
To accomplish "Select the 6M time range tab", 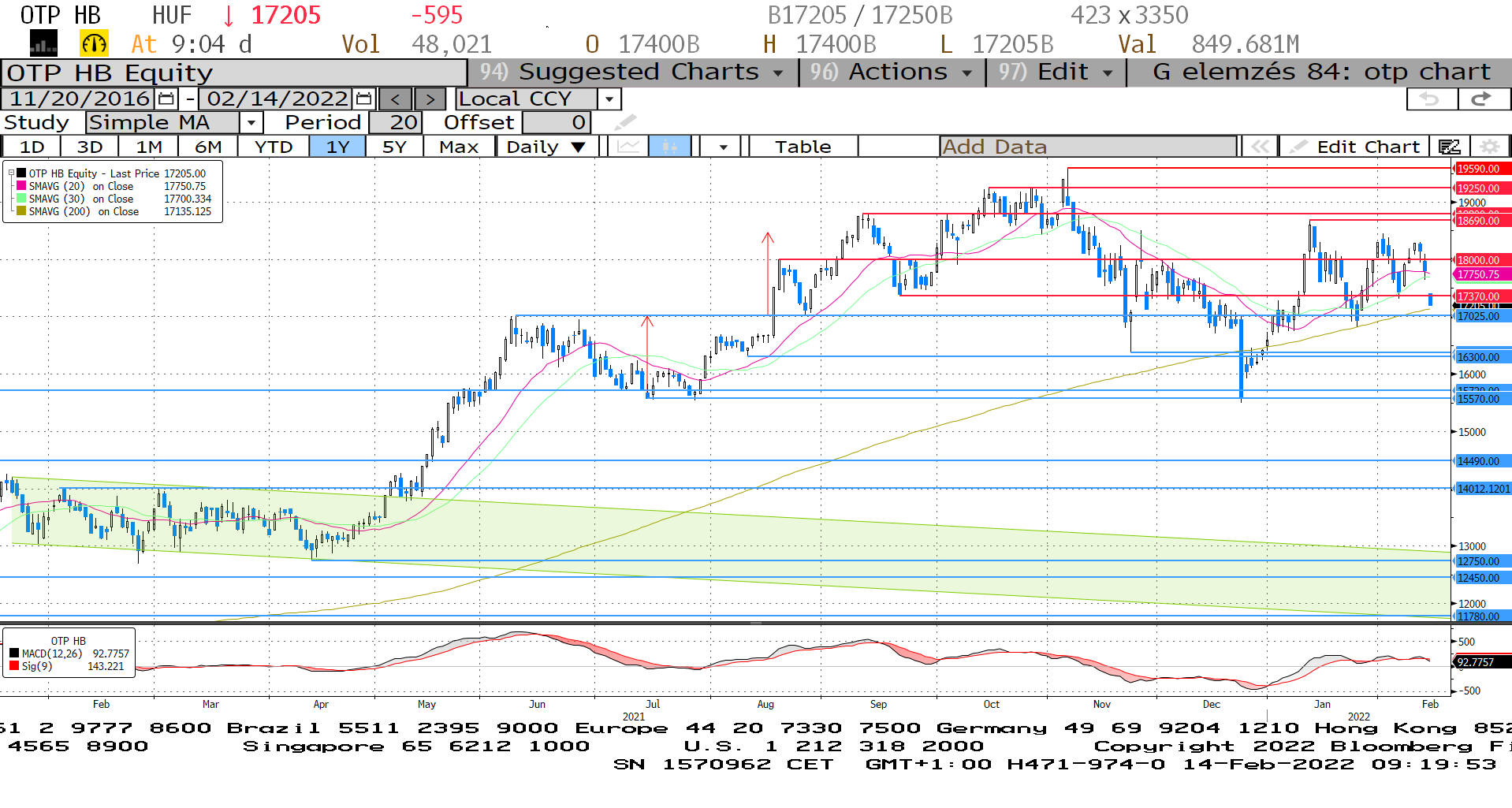I will 208,147.
